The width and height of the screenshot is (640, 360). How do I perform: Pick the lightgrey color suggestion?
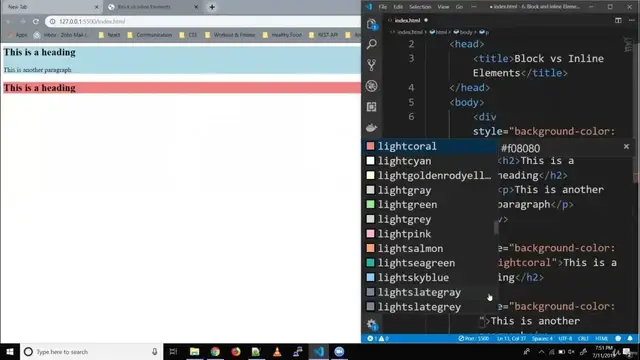point(430,219)
